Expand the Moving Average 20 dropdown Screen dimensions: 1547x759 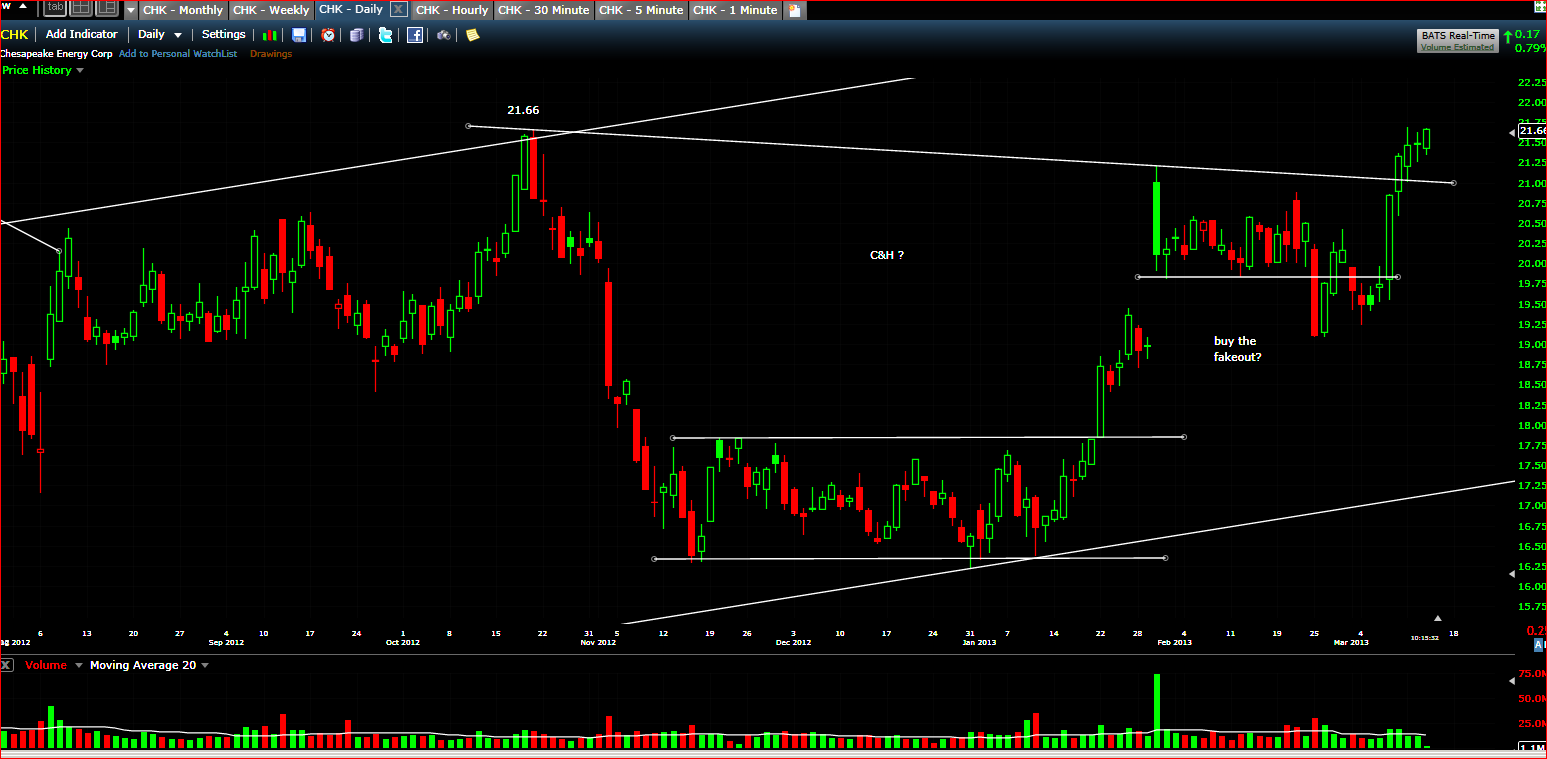[x=205, y=665]
